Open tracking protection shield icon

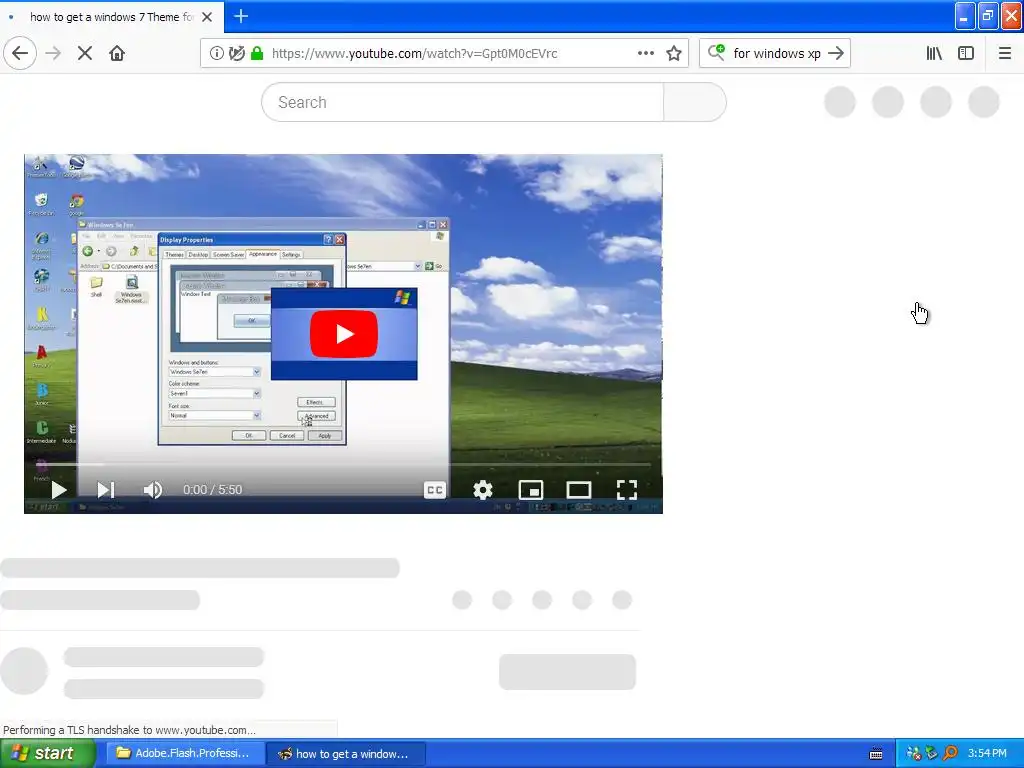[x=236, y=54]
